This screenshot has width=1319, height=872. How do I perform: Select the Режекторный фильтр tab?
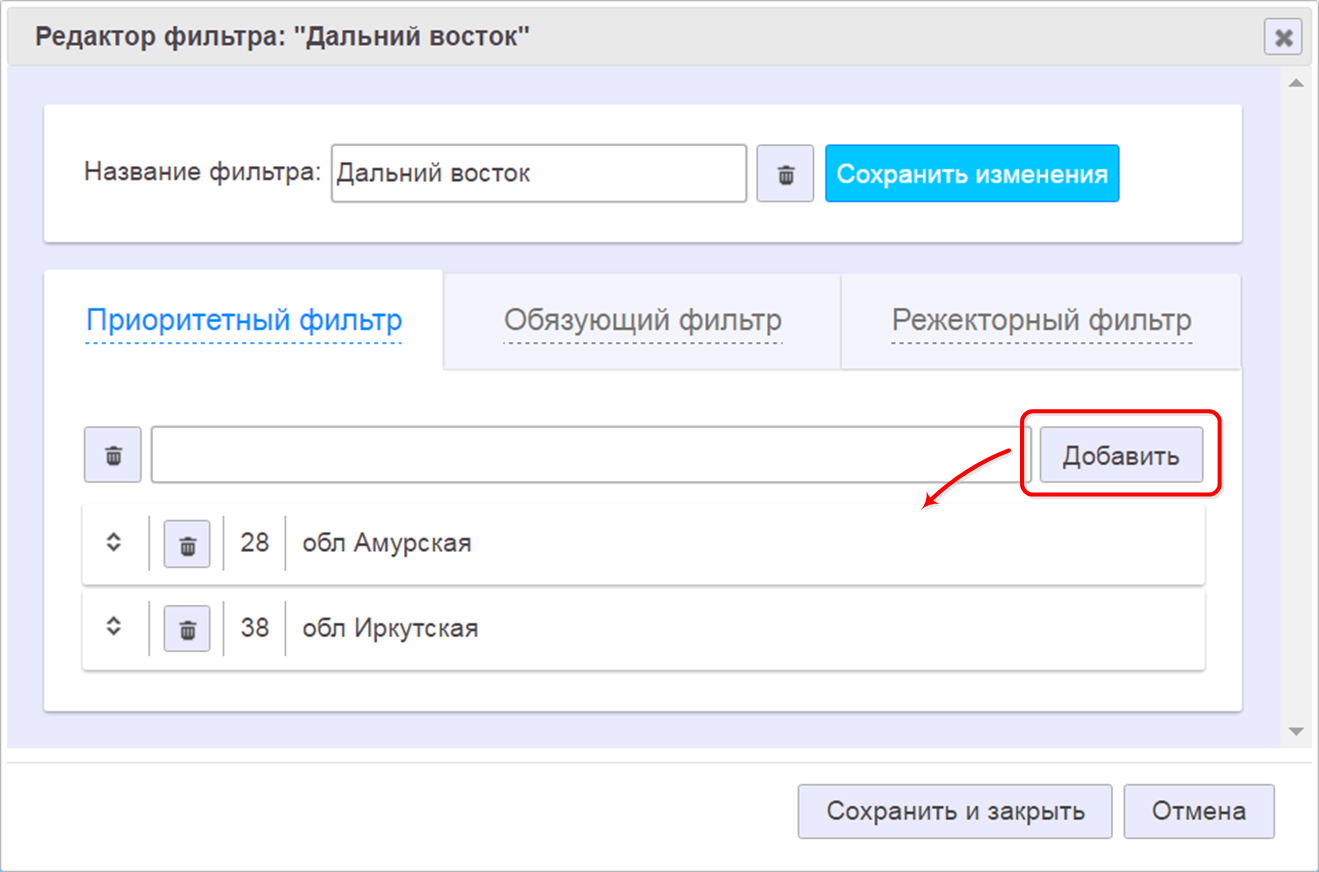tap(1041, 321)
